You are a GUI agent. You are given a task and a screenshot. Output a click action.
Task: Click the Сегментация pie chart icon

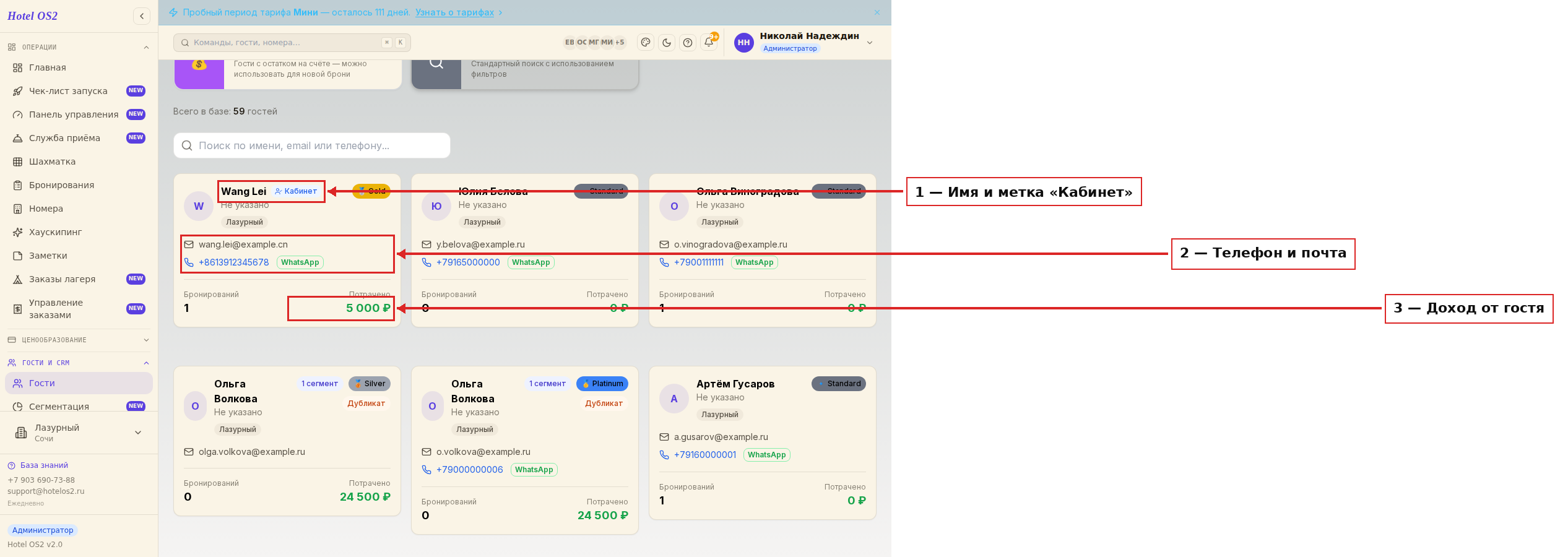18,407
